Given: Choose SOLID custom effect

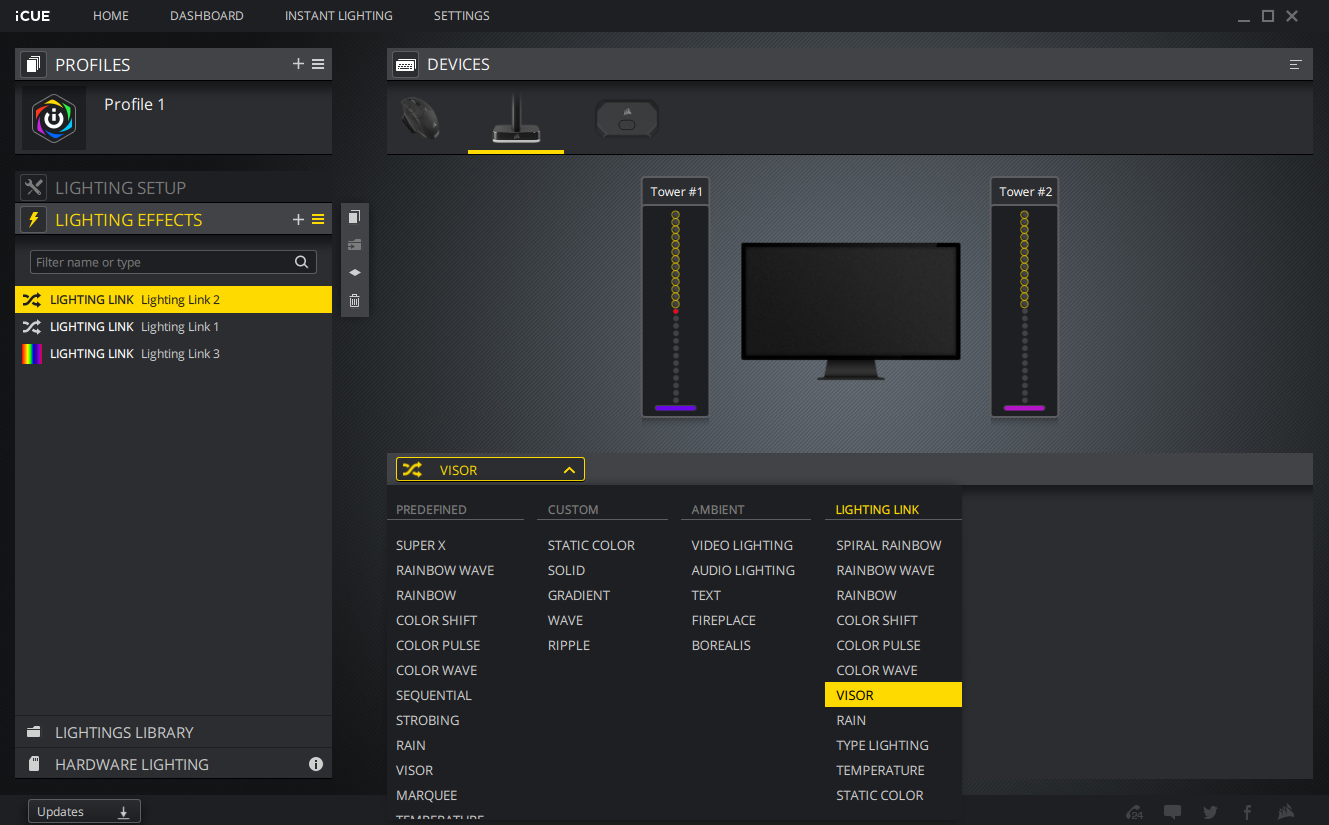Looking at the screenshot, I should pos(566,570).
